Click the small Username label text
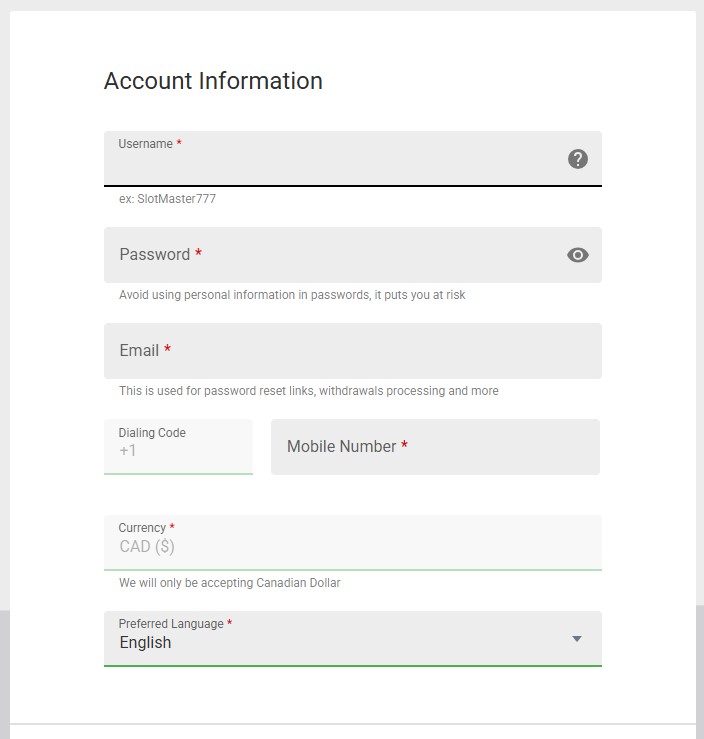The height and width of the screenshot is (739, 704). pyautogui.click(x=146, y=144)
